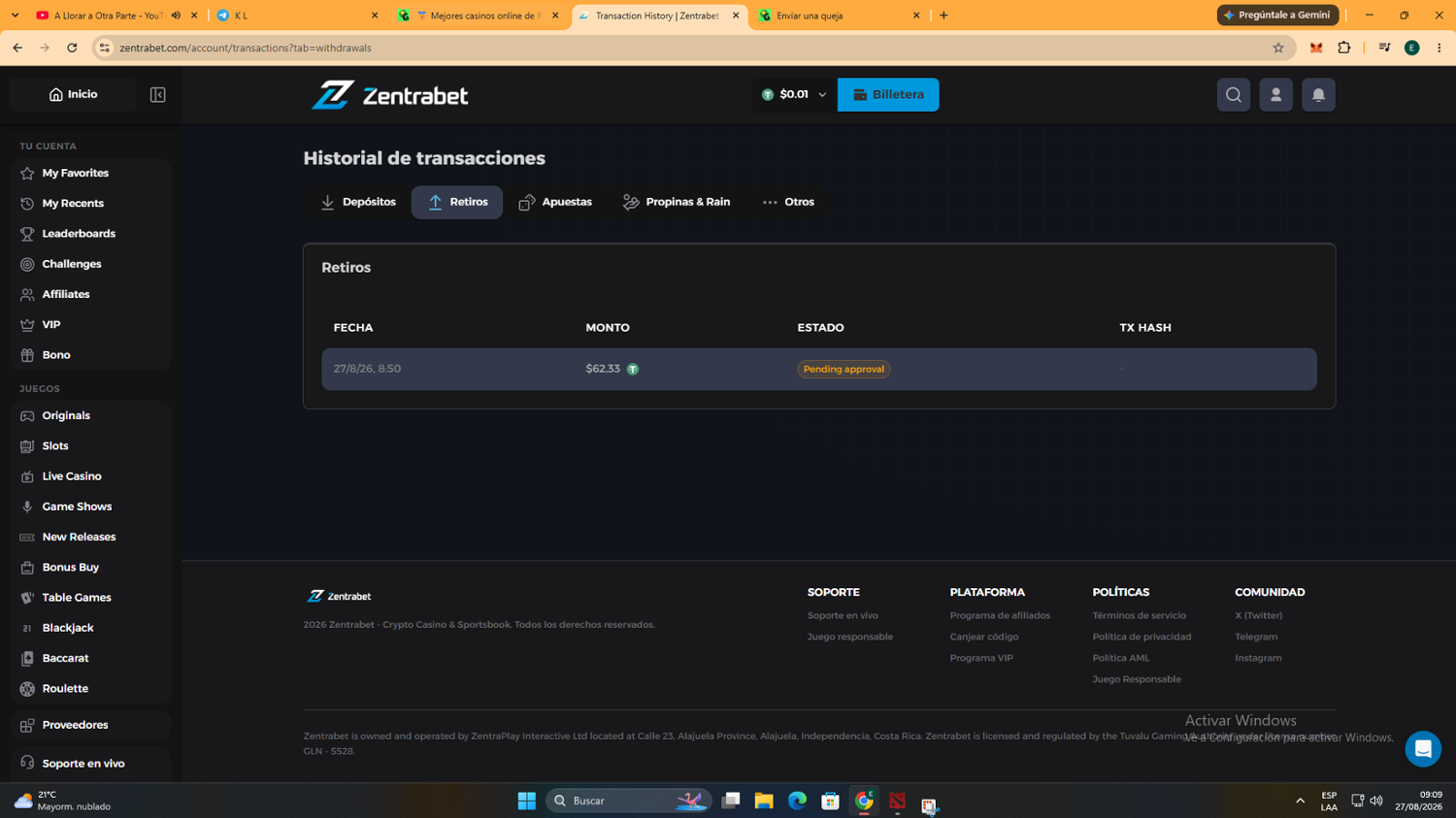Open the Propinas & Rain tab

click(x=677, y=202)
